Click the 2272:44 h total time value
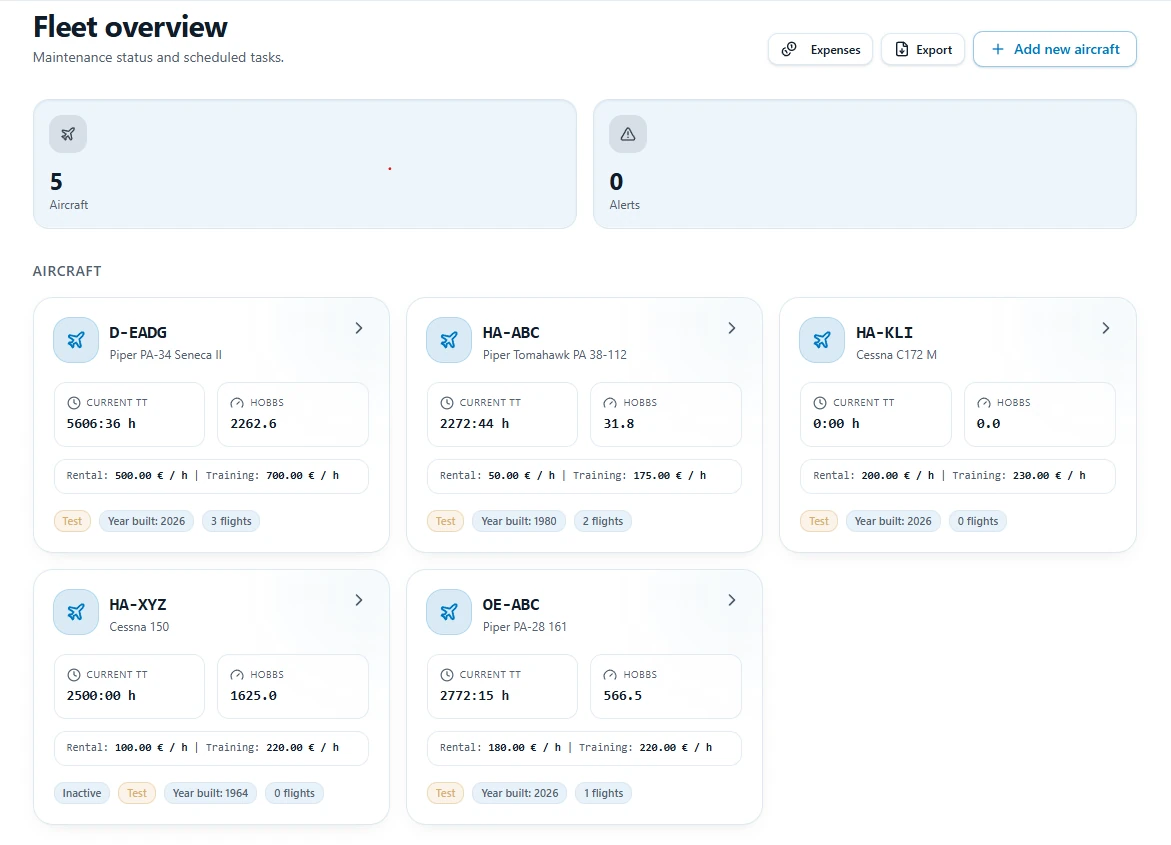This screenshot has width=1171, height=845. tap(474, 424)
